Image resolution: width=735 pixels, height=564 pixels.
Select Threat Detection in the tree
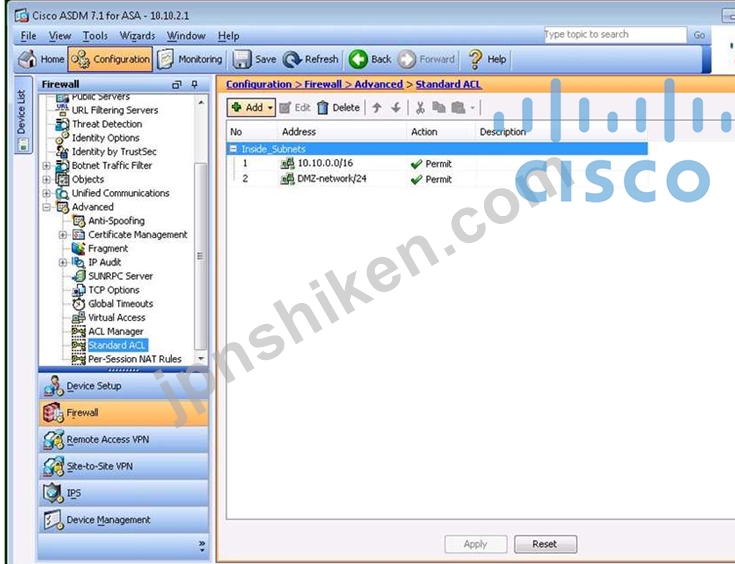pos(106,124)
